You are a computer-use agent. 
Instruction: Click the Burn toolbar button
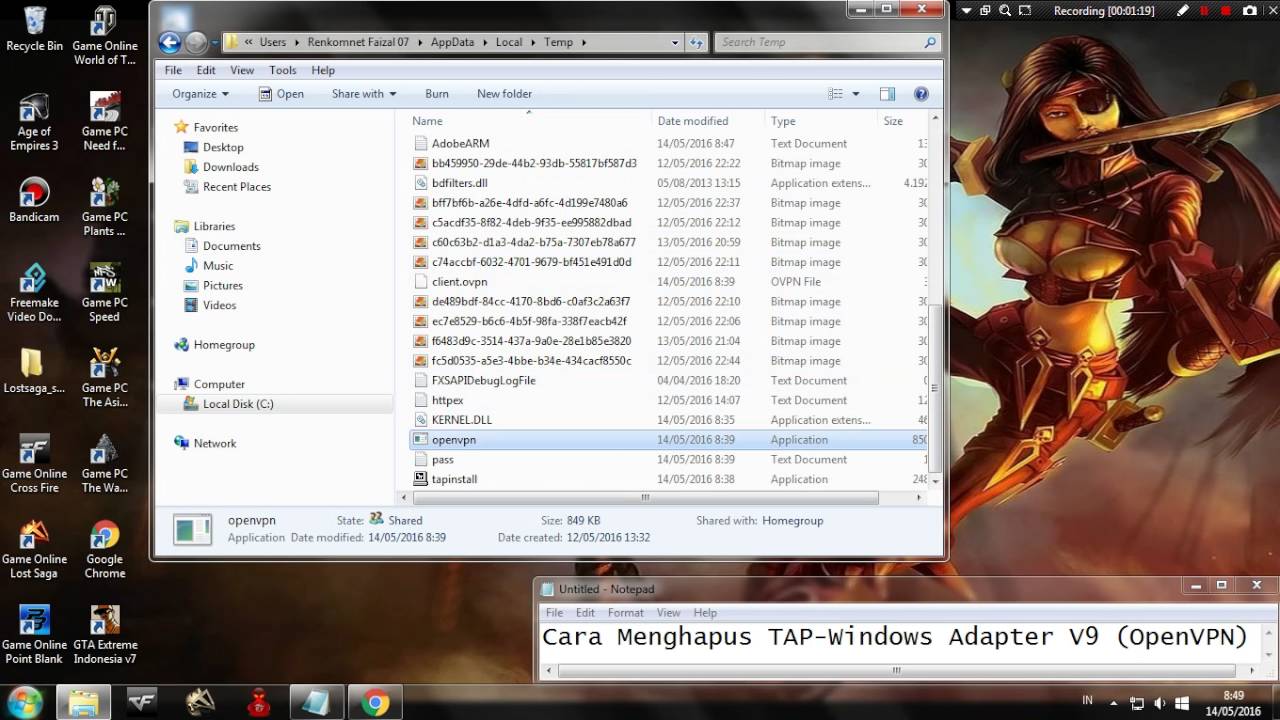pyautogui.click(x=437, y=94)
